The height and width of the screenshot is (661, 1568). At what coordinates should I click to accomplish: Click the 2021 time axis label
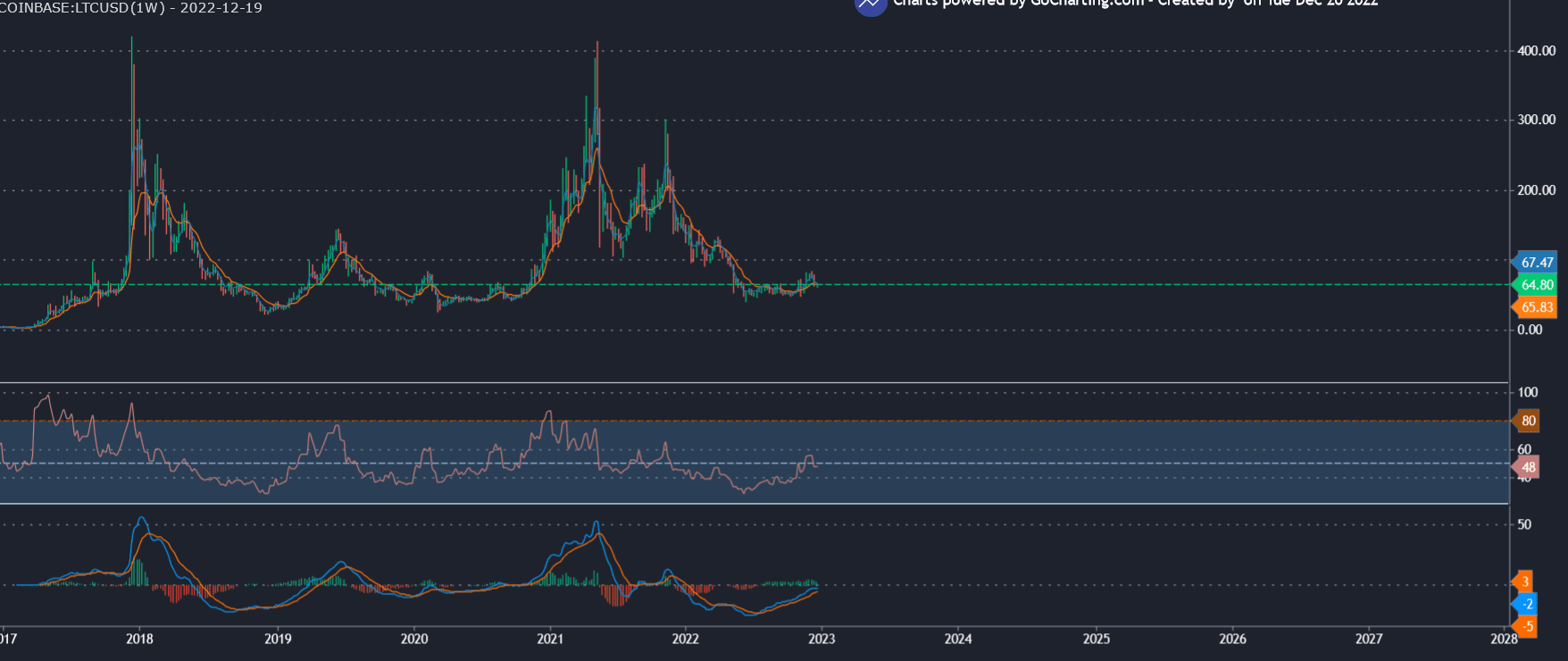550,639
